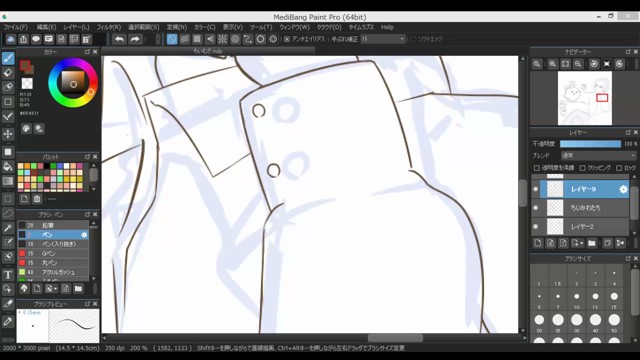This screenshot has width=640, height=360.
Task: Open the cloud save icon in the toolbar
Action: click(11, 39)
